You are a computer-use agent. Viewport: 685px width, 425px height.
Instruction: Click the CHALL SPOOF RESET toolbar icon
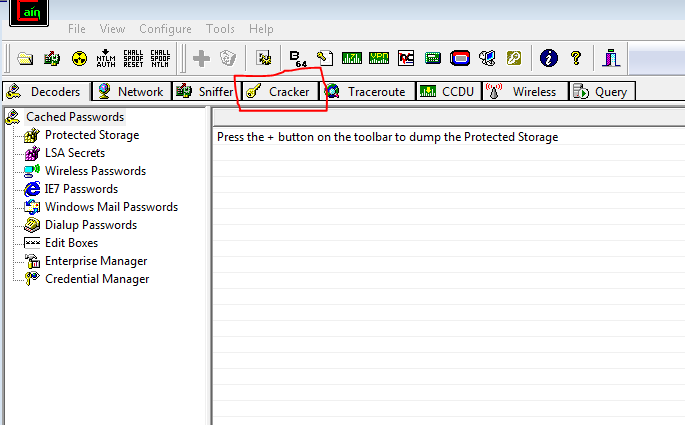(133, 58)
